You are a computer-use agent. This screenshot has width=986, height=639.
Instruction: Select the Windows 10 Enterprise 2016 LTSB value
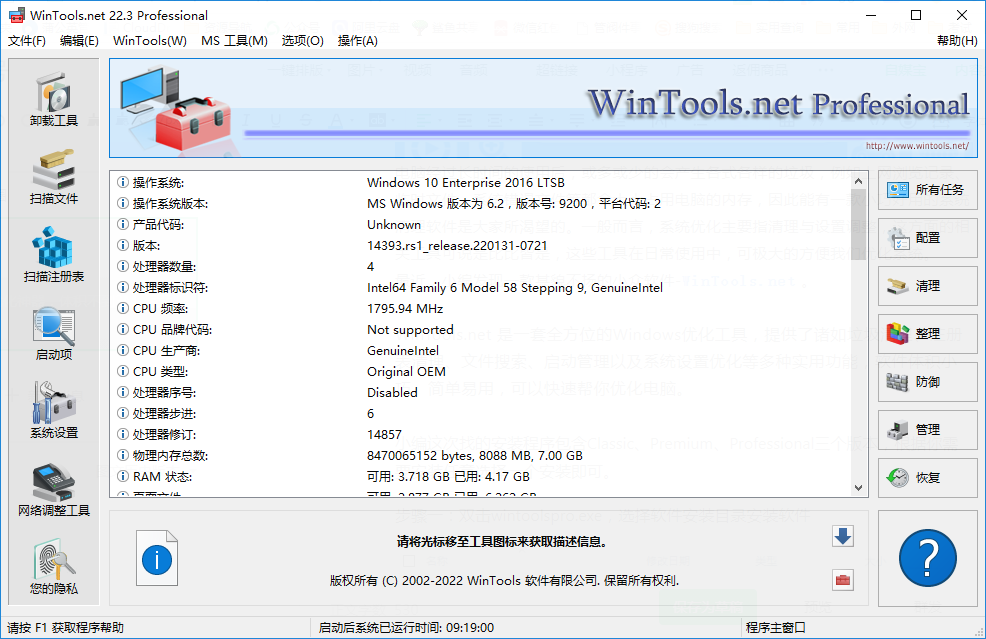coord(466,182)
